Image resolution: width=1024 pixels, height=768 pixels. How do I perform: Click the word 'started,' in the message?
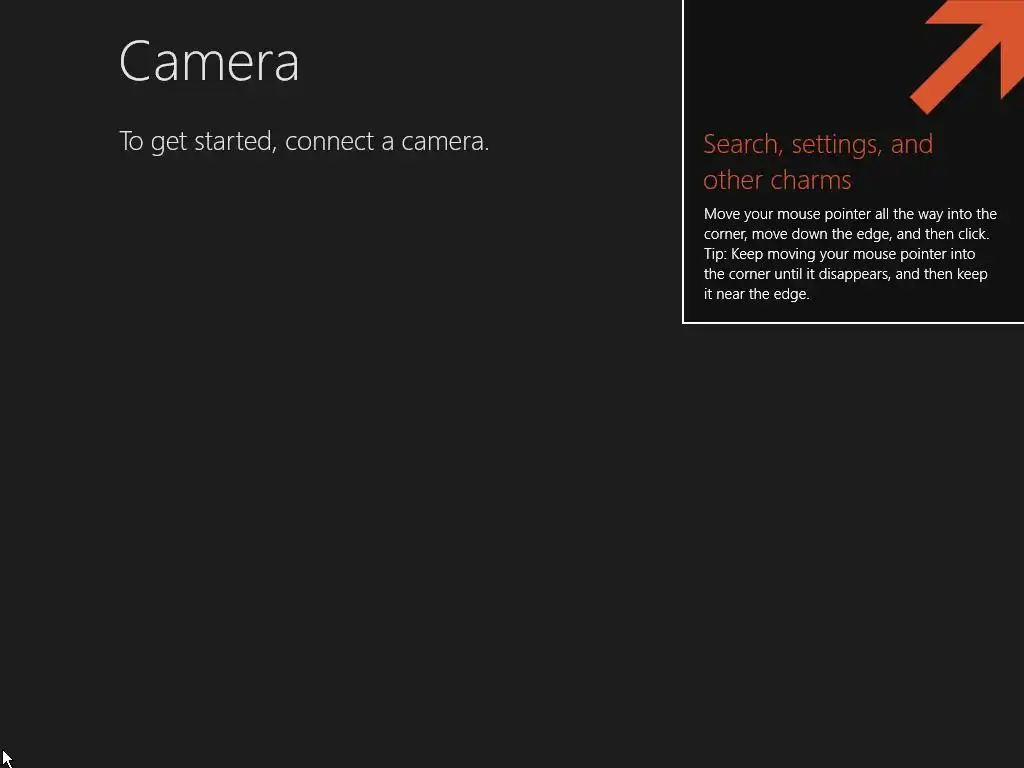click(235, 141)
